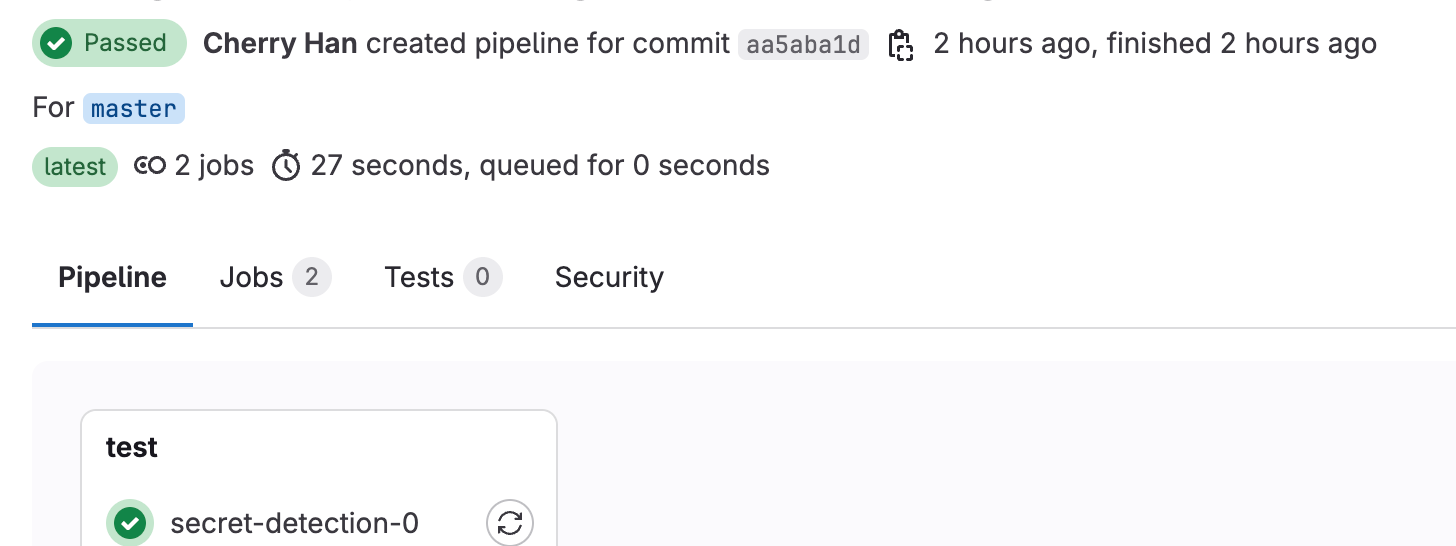Retry the secret-detection-0 job
The width and height of the screenshot is (1456, 546).
[510, 523]
